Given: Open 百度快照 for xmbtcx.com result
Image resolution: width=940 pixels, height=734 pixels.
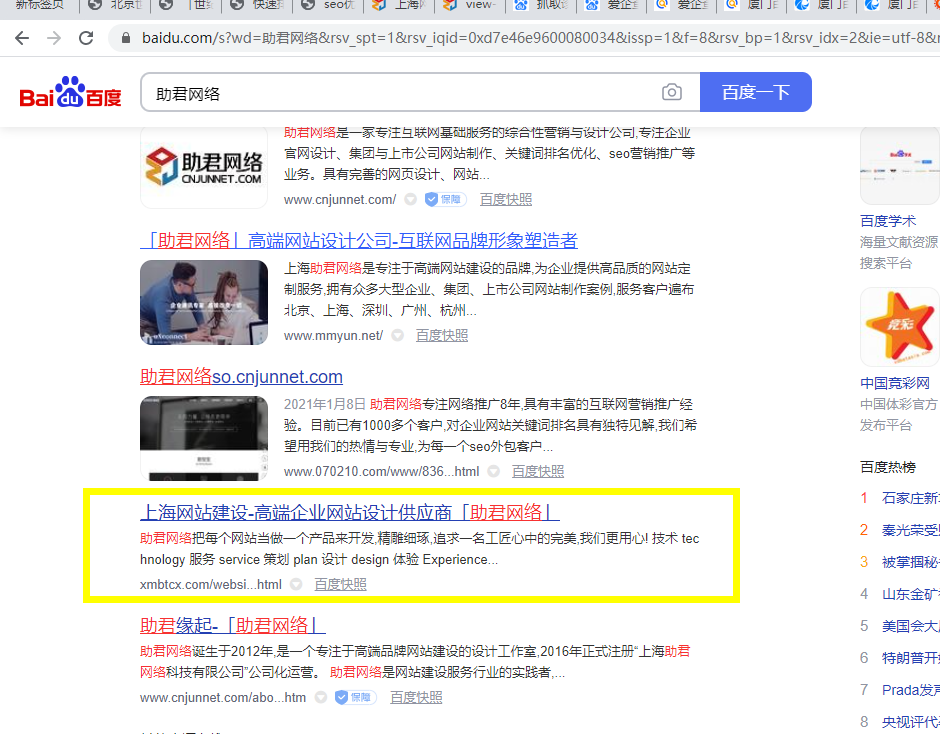Looking at the screenshot, I should click(x=341, y=585).
